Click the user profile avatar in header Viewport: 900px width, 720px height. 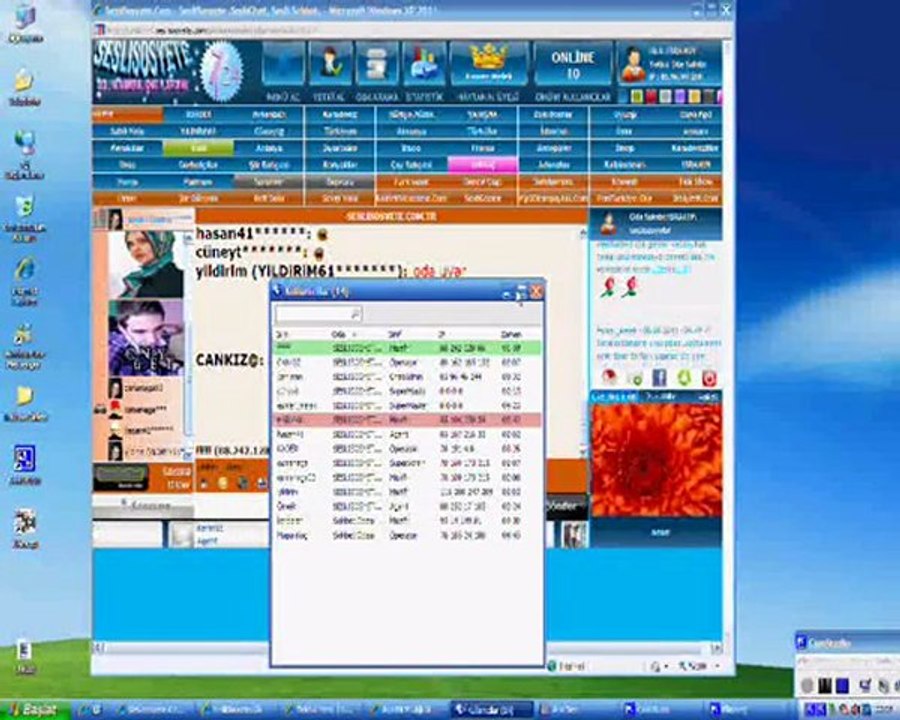click(x=633, y=64)
